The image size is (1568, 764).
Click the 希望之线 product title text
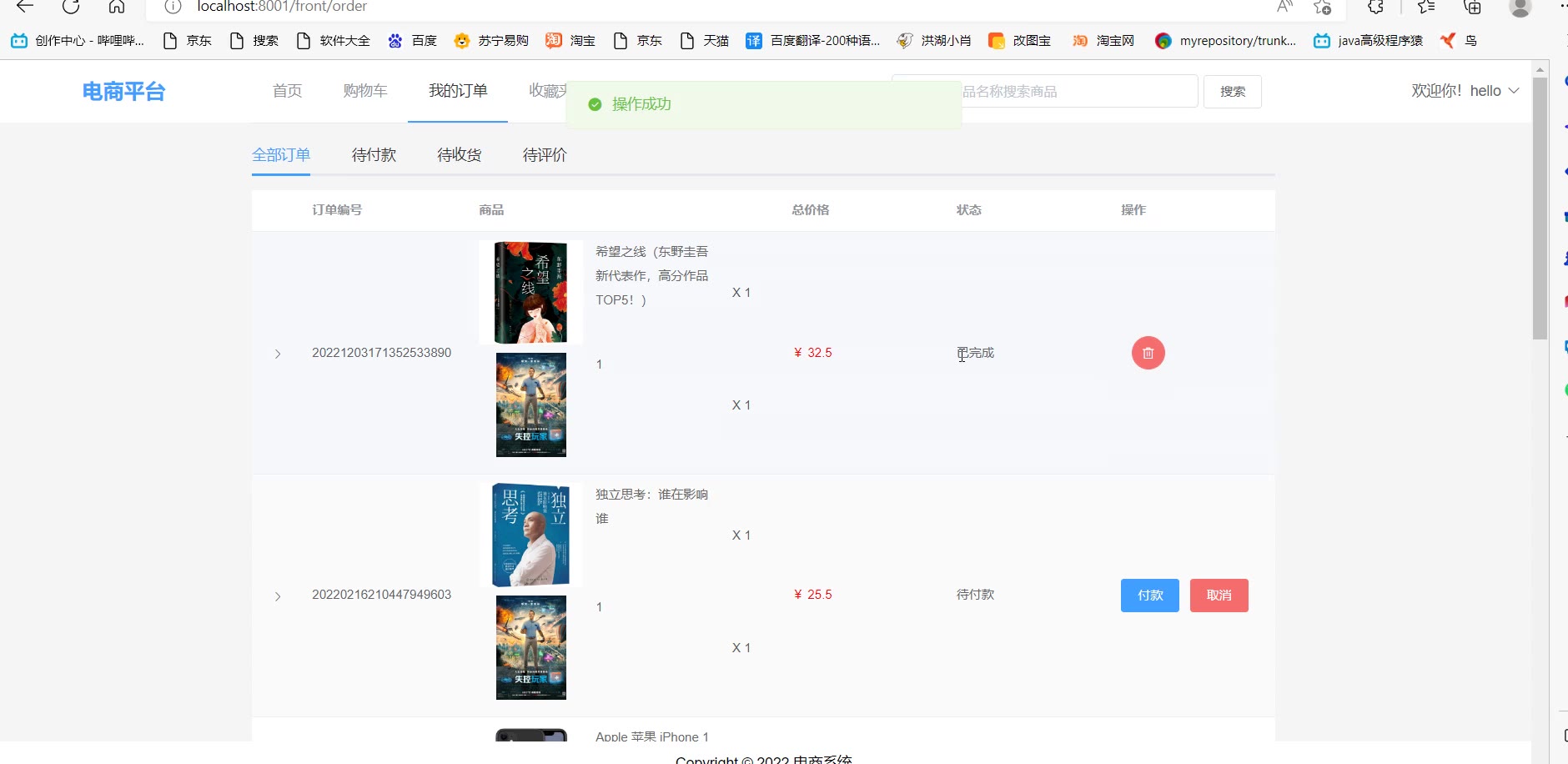(x=652, y=276)
